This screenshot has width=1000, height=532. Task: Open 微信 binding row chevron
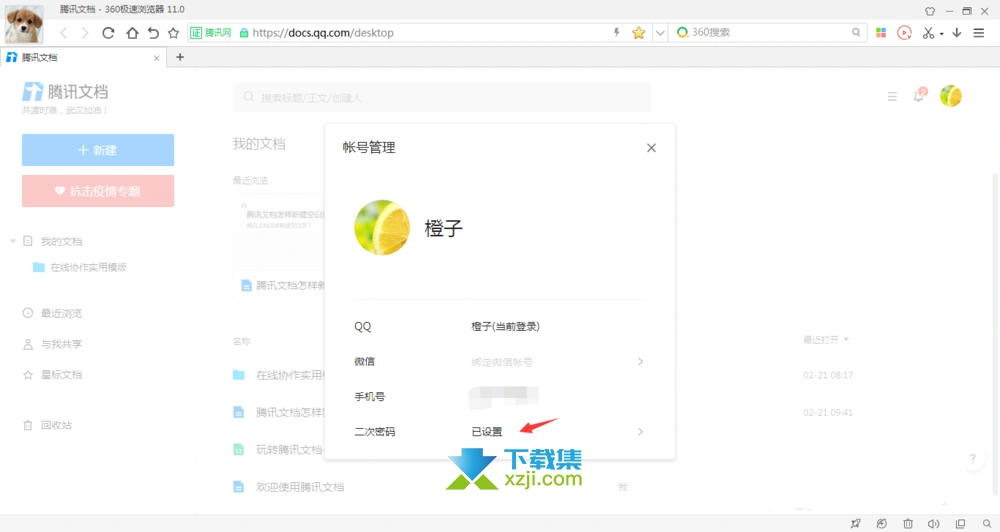pyautogui.click(x=640, y=362)
